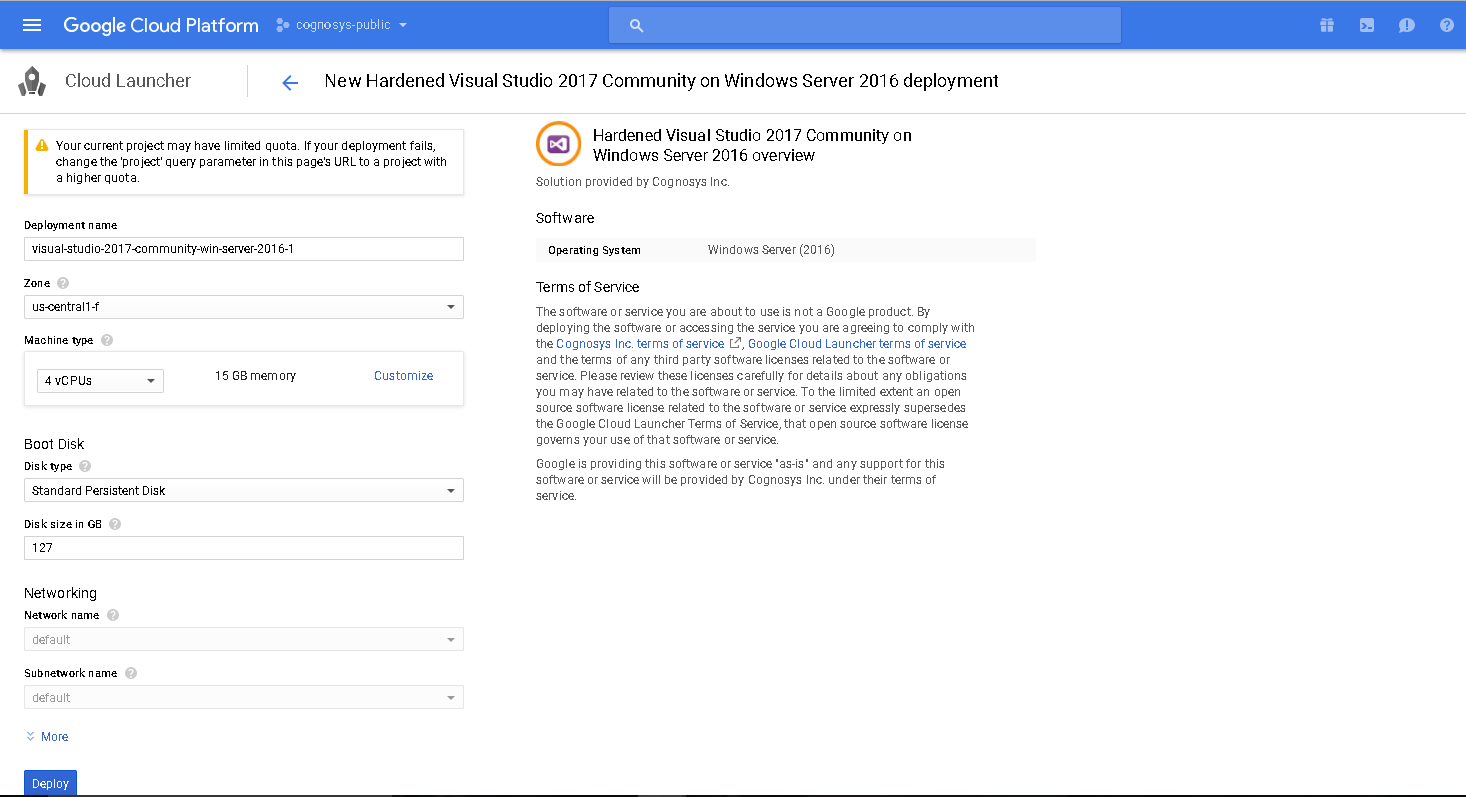Open the hamburger navigation menu
This screenshot has width=1466, height=797.
(x=32, y=25)
